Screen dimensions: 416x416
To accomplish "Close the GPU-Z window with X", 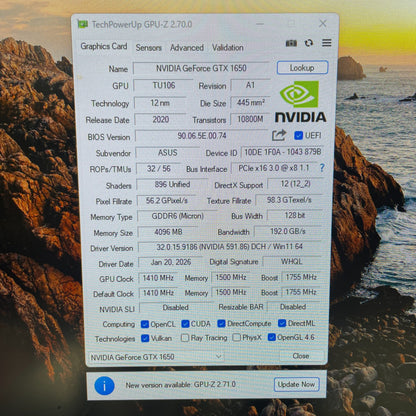I will pyautogui.click(x=323, y=23).
